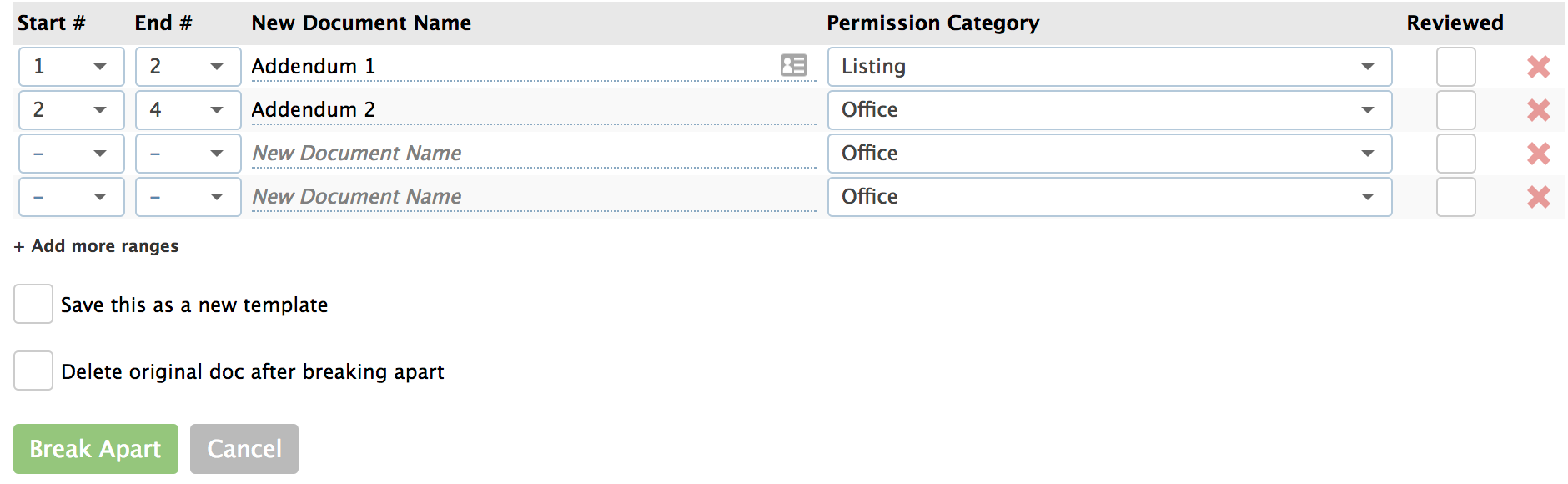Click the Add more ranges link
The height and width of the screenshot is (484, 1568).
tap(97, 246)
